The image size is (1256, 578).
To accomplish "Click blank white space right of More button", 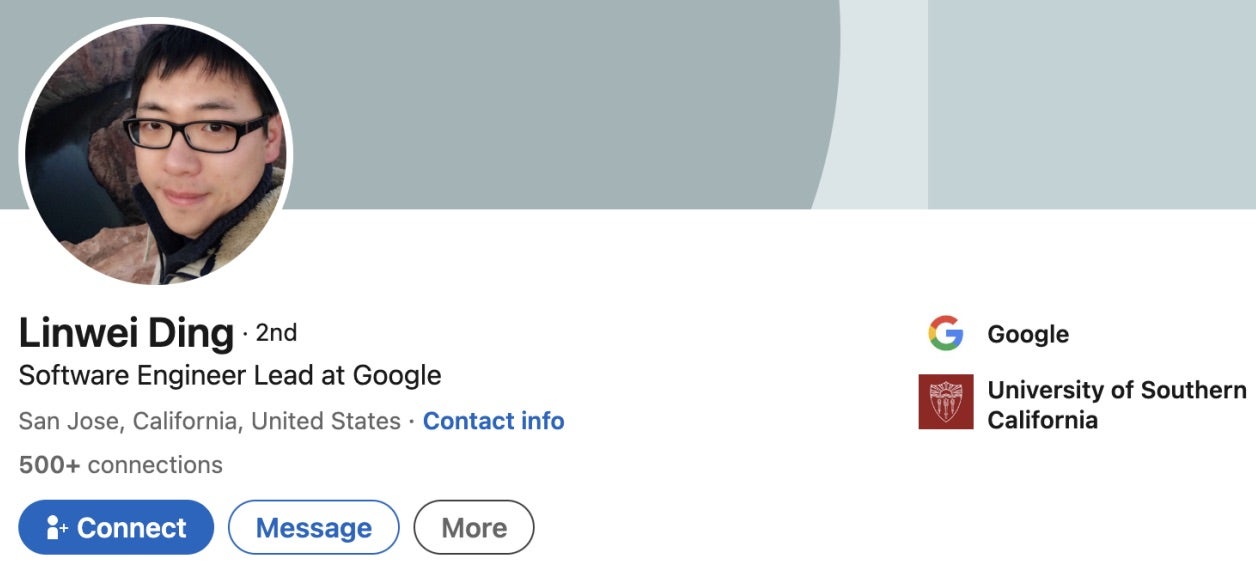I will click(720, 528).
